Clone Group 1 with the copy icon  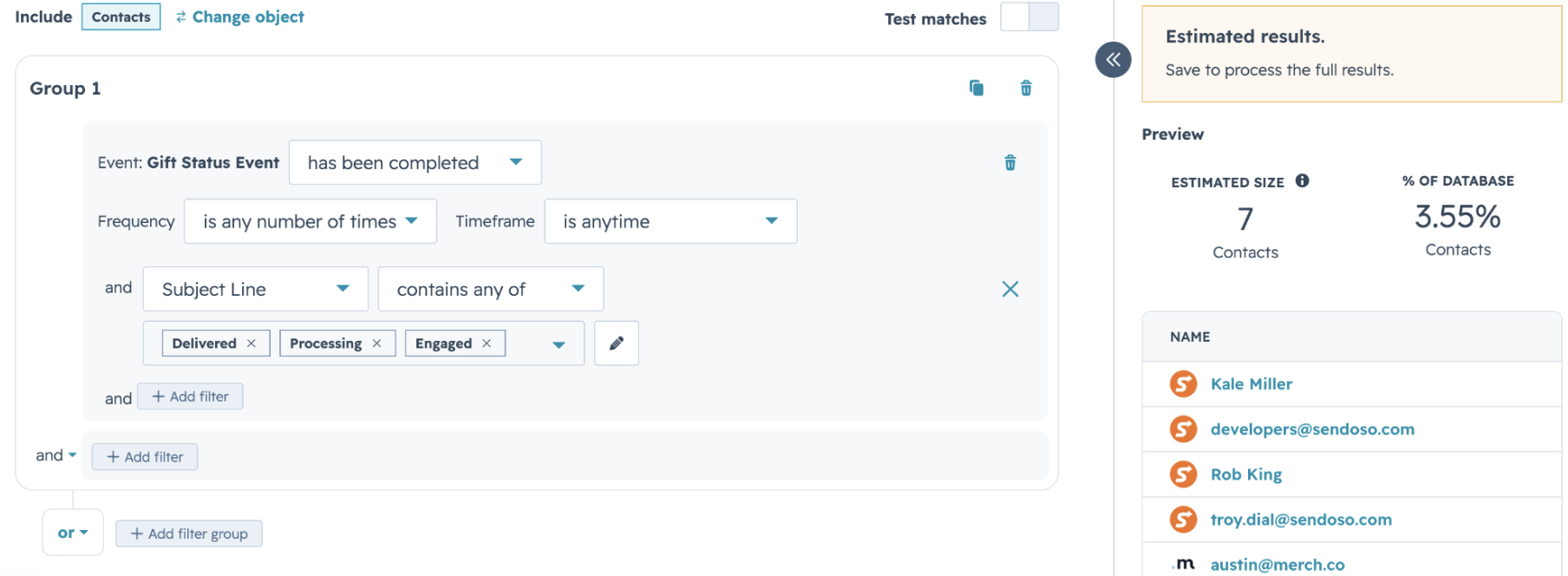pyautogui.click(x=977, y=88)
